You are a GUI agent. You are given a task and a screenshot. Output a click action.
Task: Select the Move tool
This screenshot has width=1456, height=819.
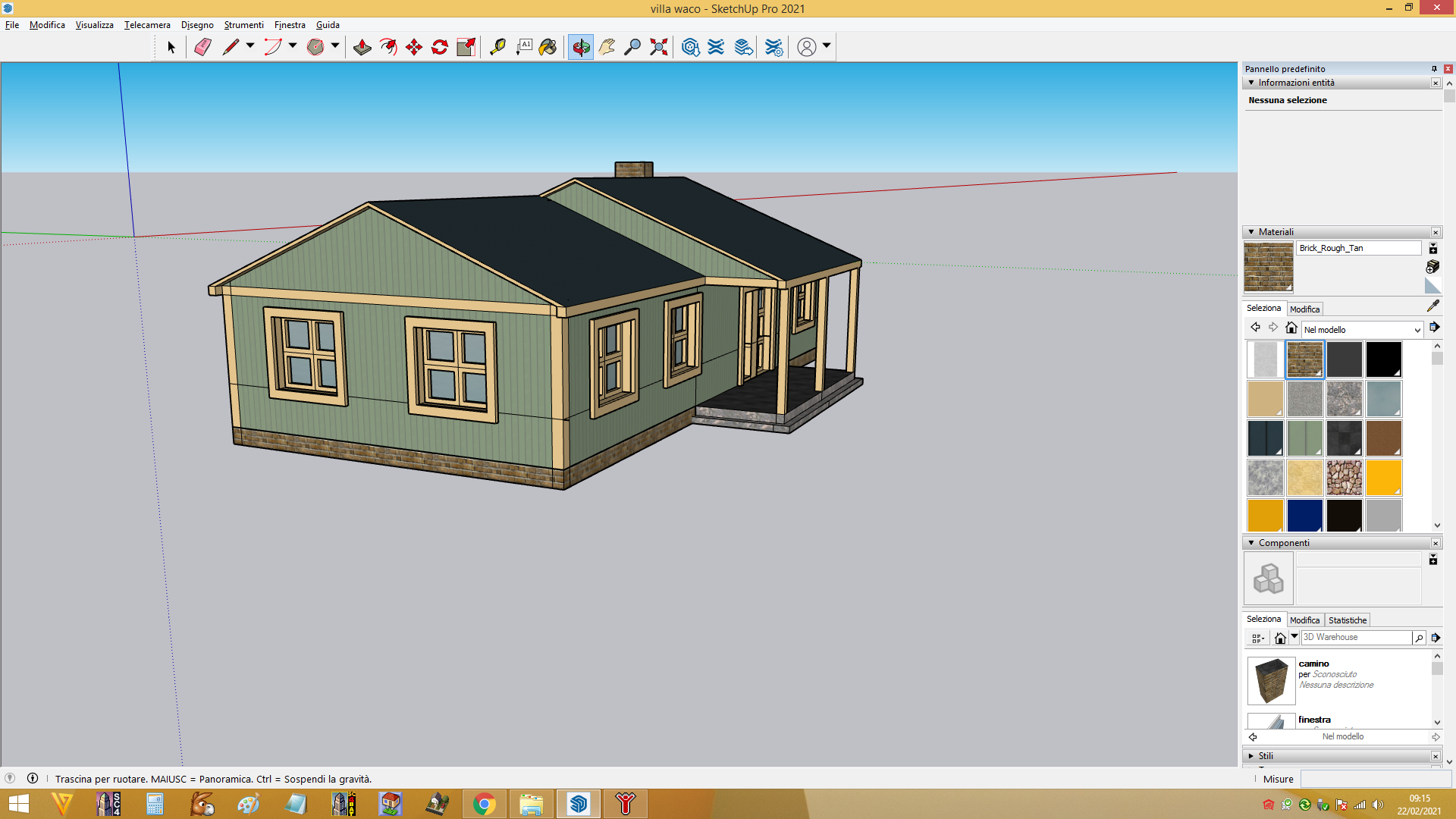pyautogui.click(x=414, y=47)
